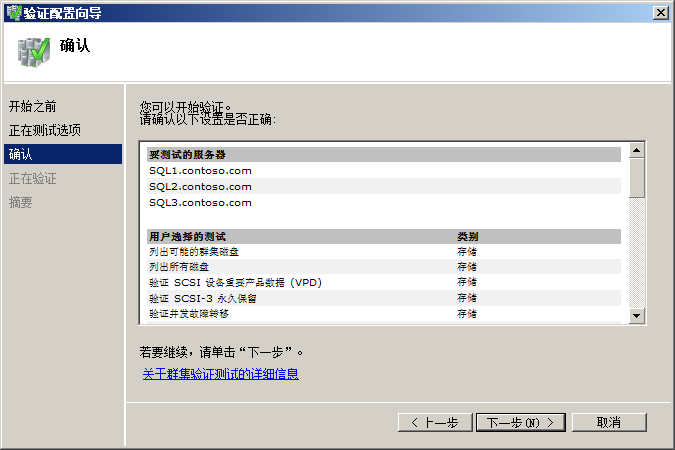Click the wizard icon in the title bar

(x=14, y=13)
